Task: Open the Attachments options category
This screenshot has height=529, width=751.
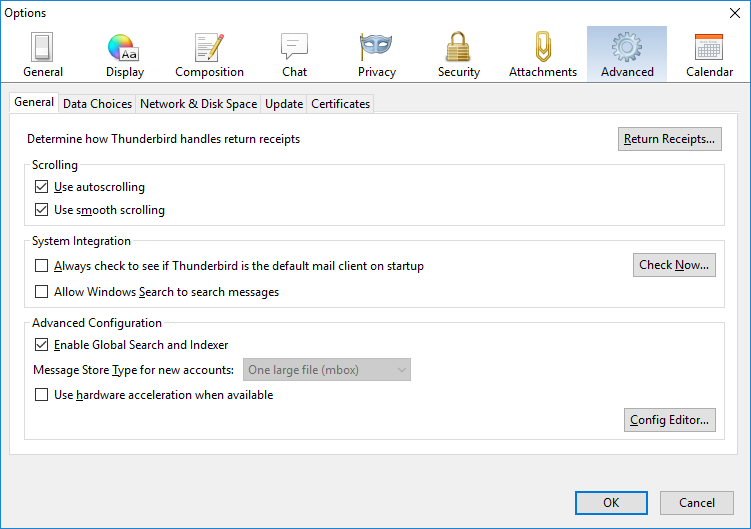Action: click(543, 54)
